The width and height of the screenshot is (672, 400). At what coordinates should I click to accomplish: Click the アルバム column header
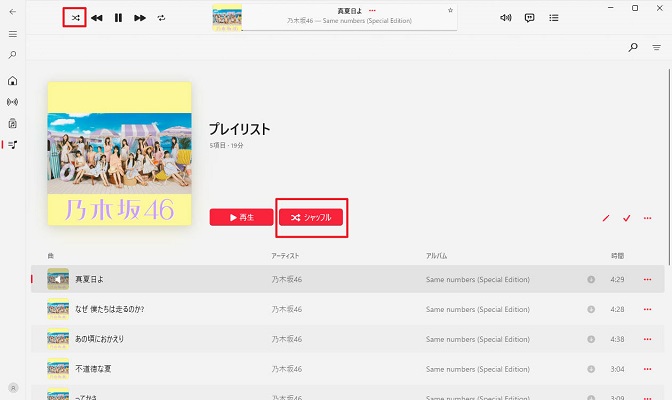coord(436,256)
